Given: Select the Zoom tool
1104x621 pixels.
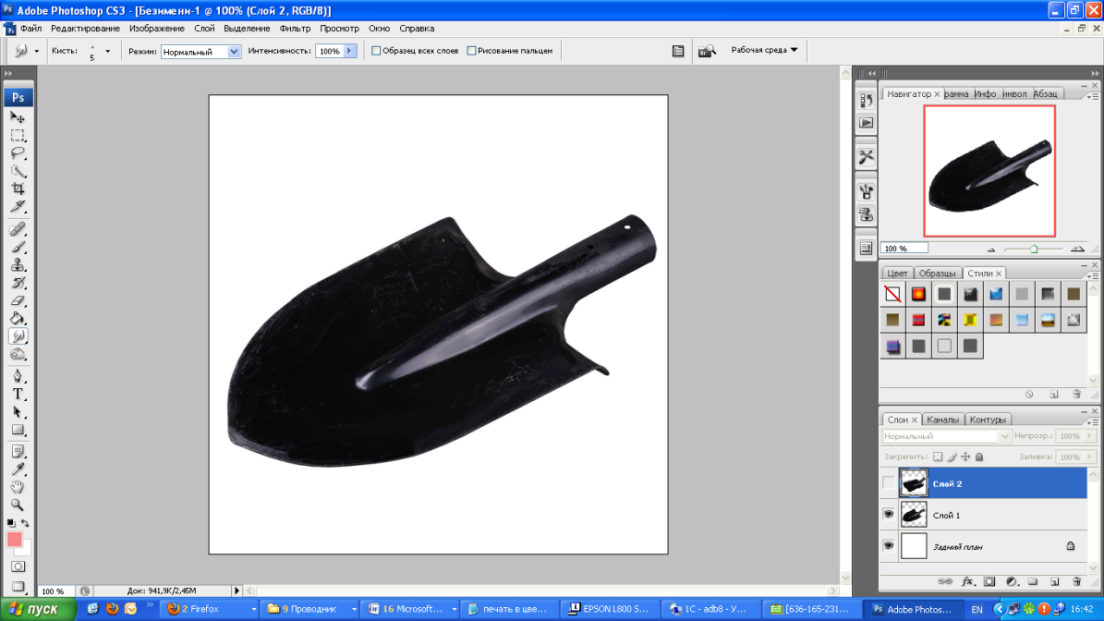Looking at the screenshot, I should [x=18, y=505].
